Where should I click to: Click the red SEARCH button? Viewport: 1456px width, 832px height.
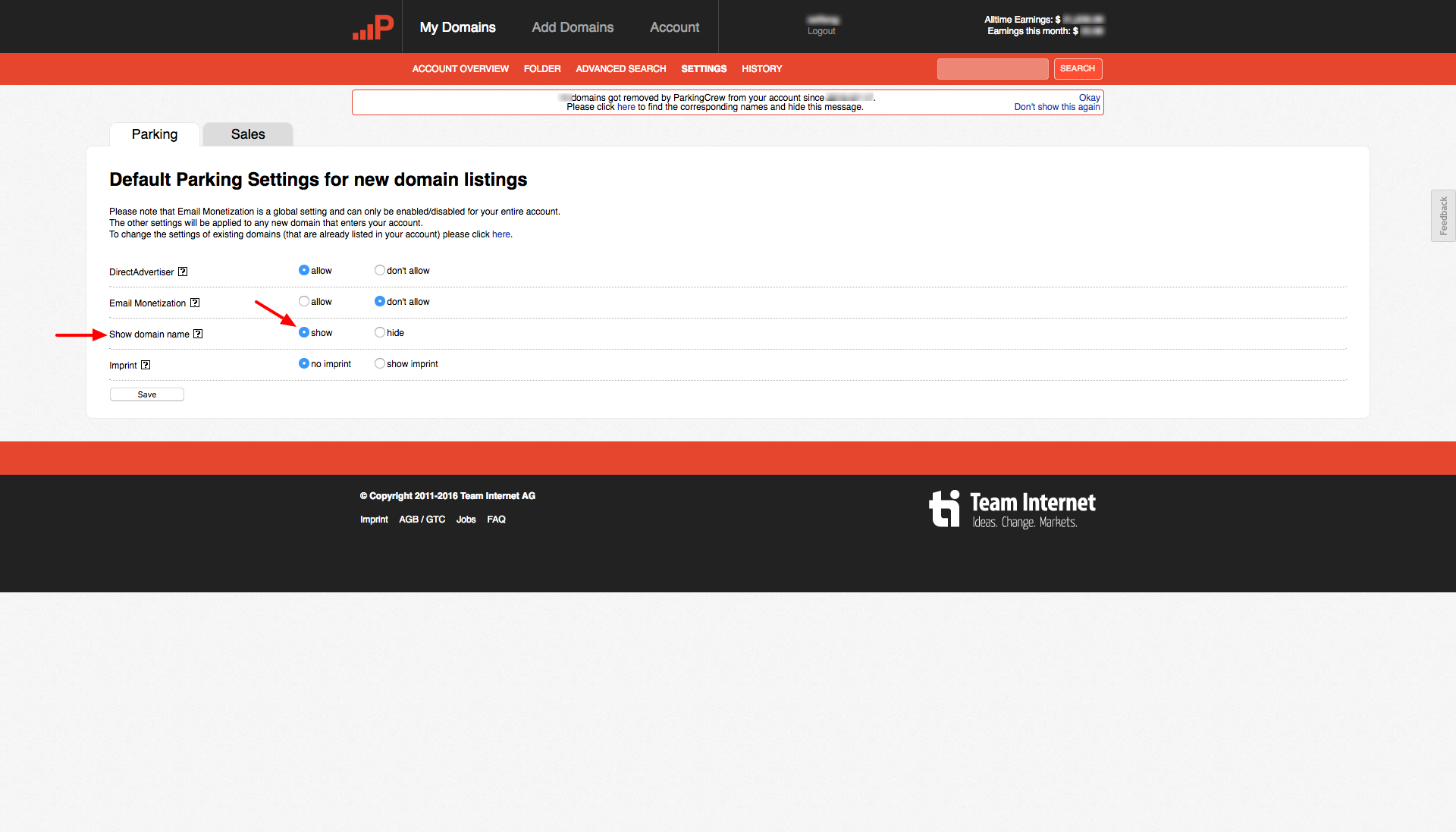point(1077,69)
